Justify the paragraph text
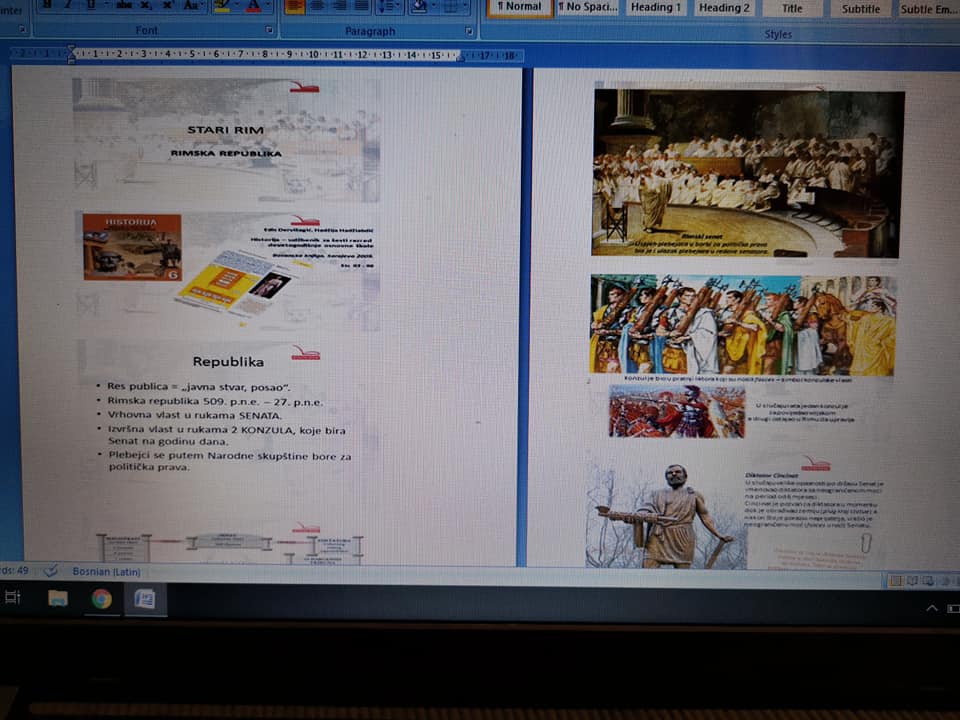The height and width of the screenshot is (720, 960). tap(362, 6)
